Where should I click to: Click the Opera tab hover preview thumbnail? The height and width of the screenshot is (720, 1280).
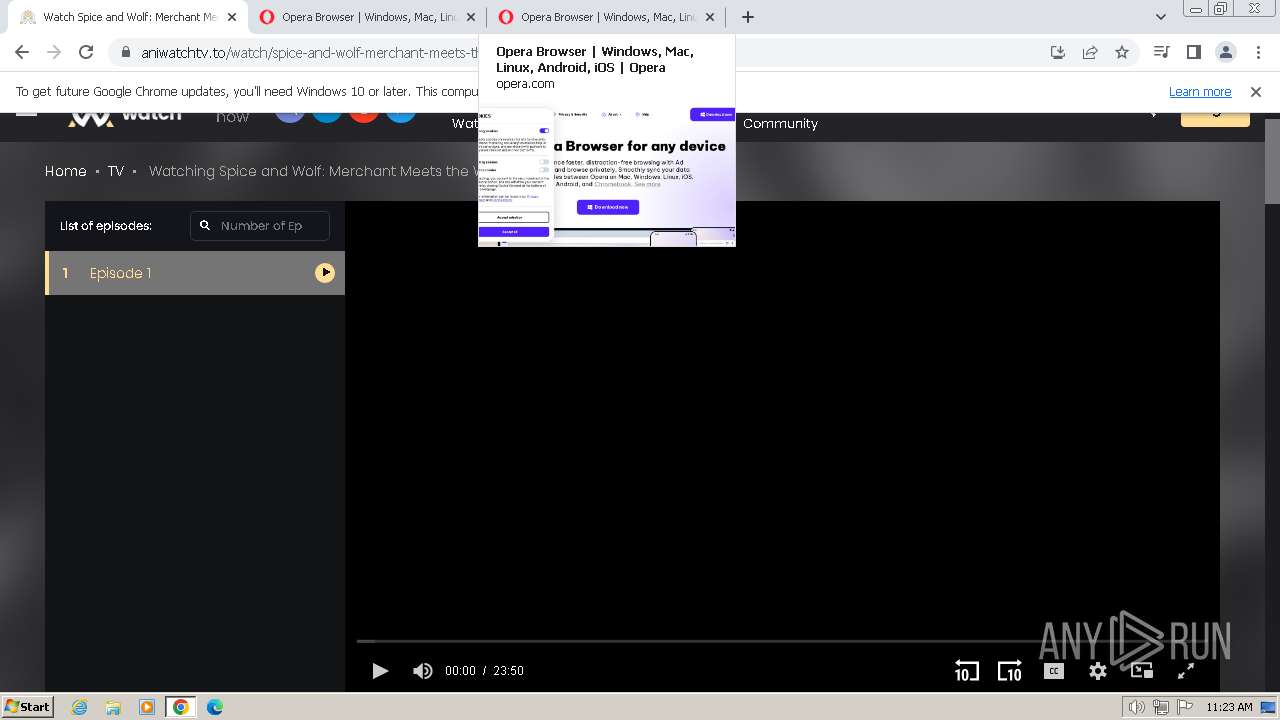tap(607, 177)
